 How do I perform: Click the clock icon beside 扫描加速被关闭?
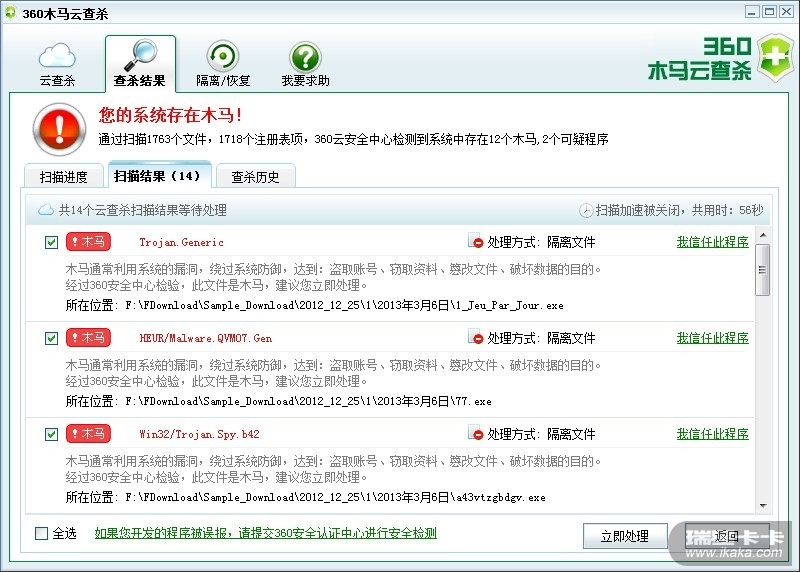(586, 210)
